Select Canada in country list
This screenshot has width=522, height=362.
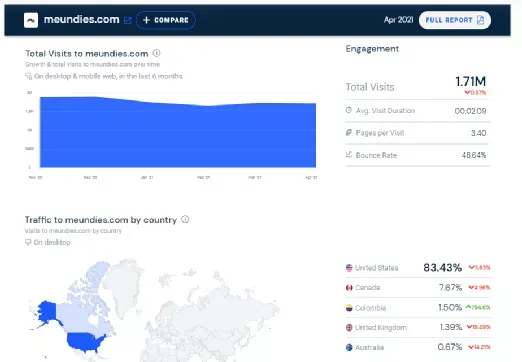click(418, 288)
